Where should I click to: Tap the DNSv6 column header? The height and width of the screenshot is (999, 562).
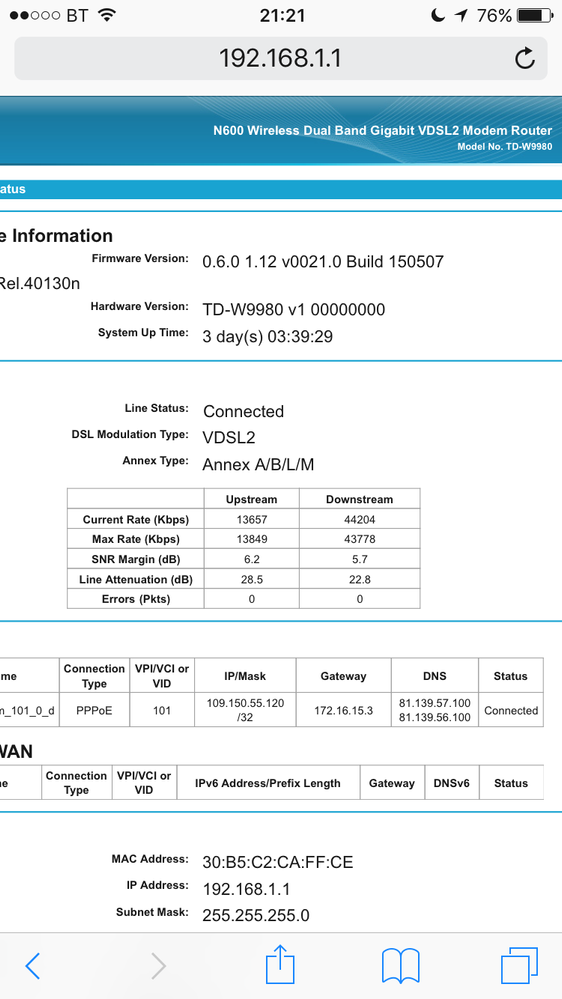click(452, 783)
